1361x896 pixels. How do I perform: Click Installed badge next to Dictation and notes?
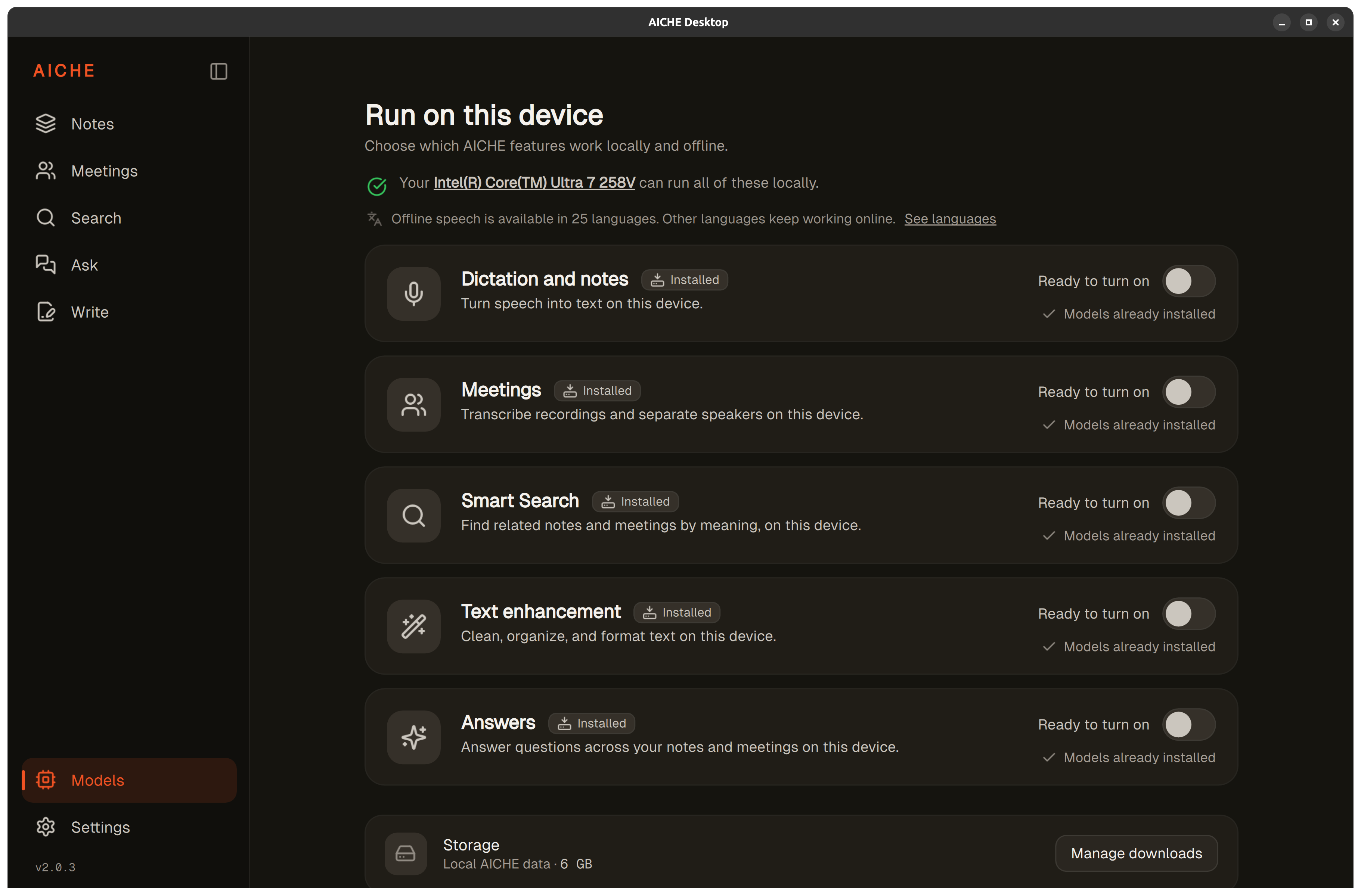pos(685,280)
